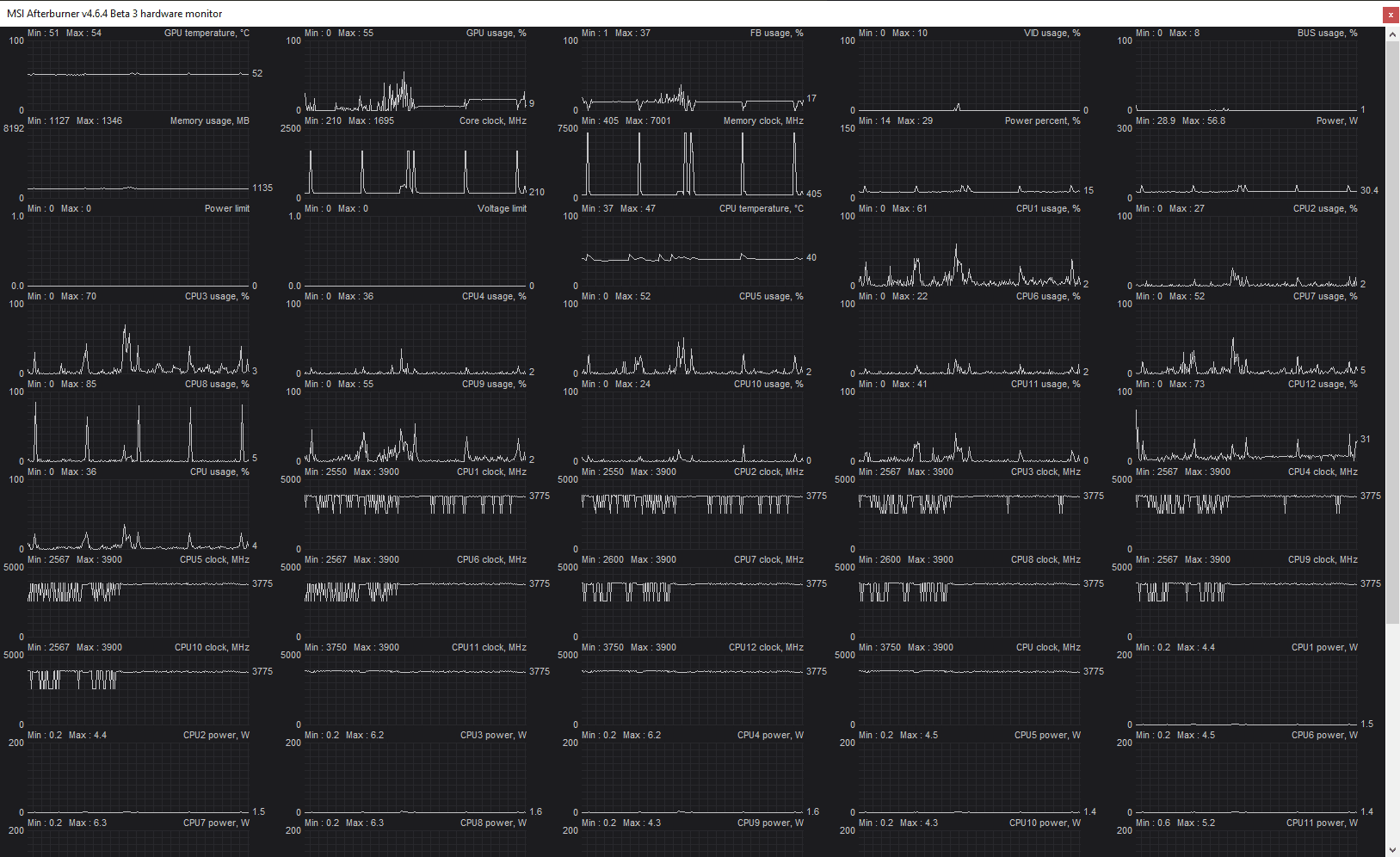This screenshot has width=1400, height=857.
Task: Select the CPU5 clock graph
Action: (x=139, y=601)
